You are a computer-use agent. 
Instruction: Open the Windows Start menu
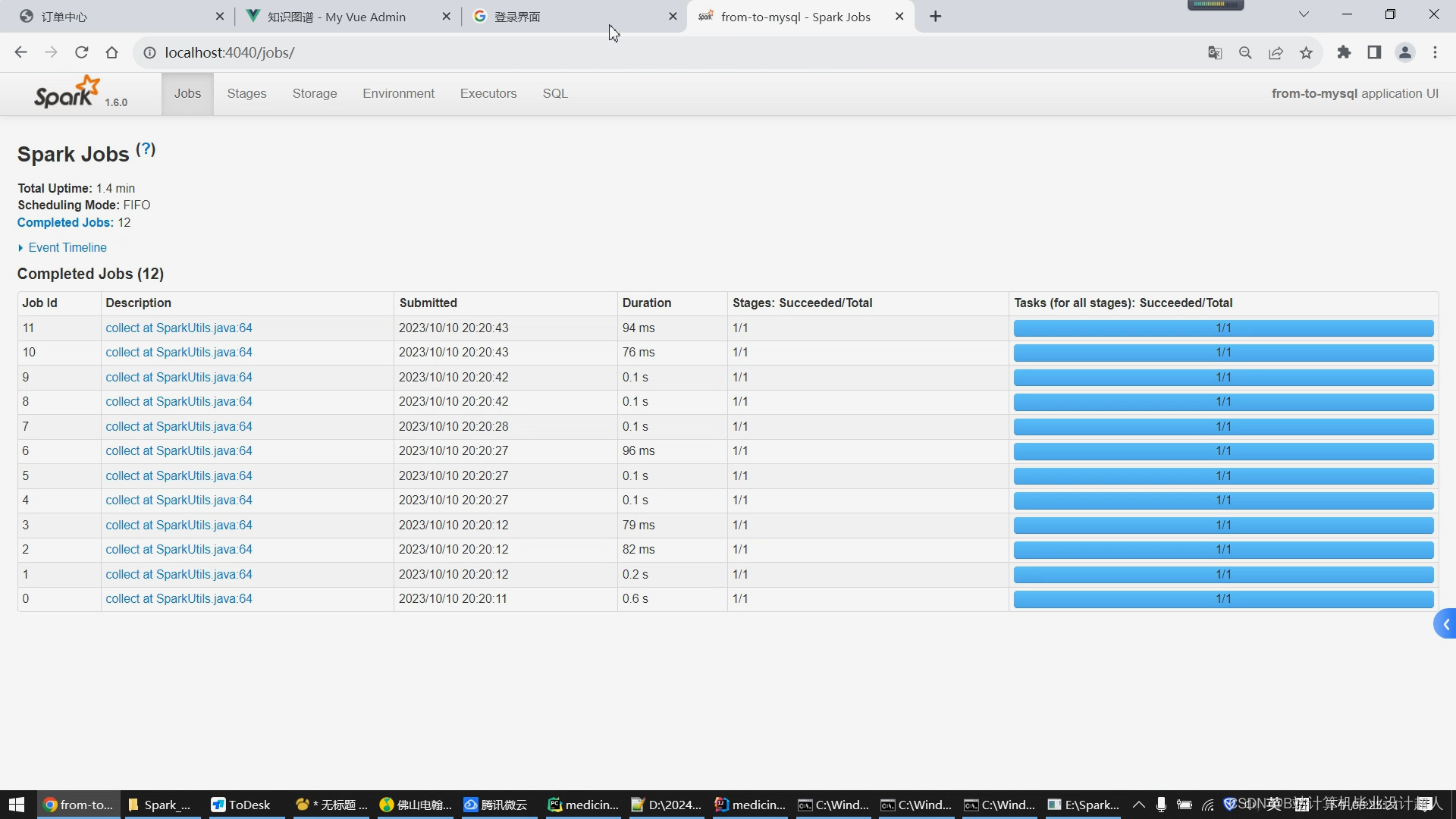click(x=17, y=805)
